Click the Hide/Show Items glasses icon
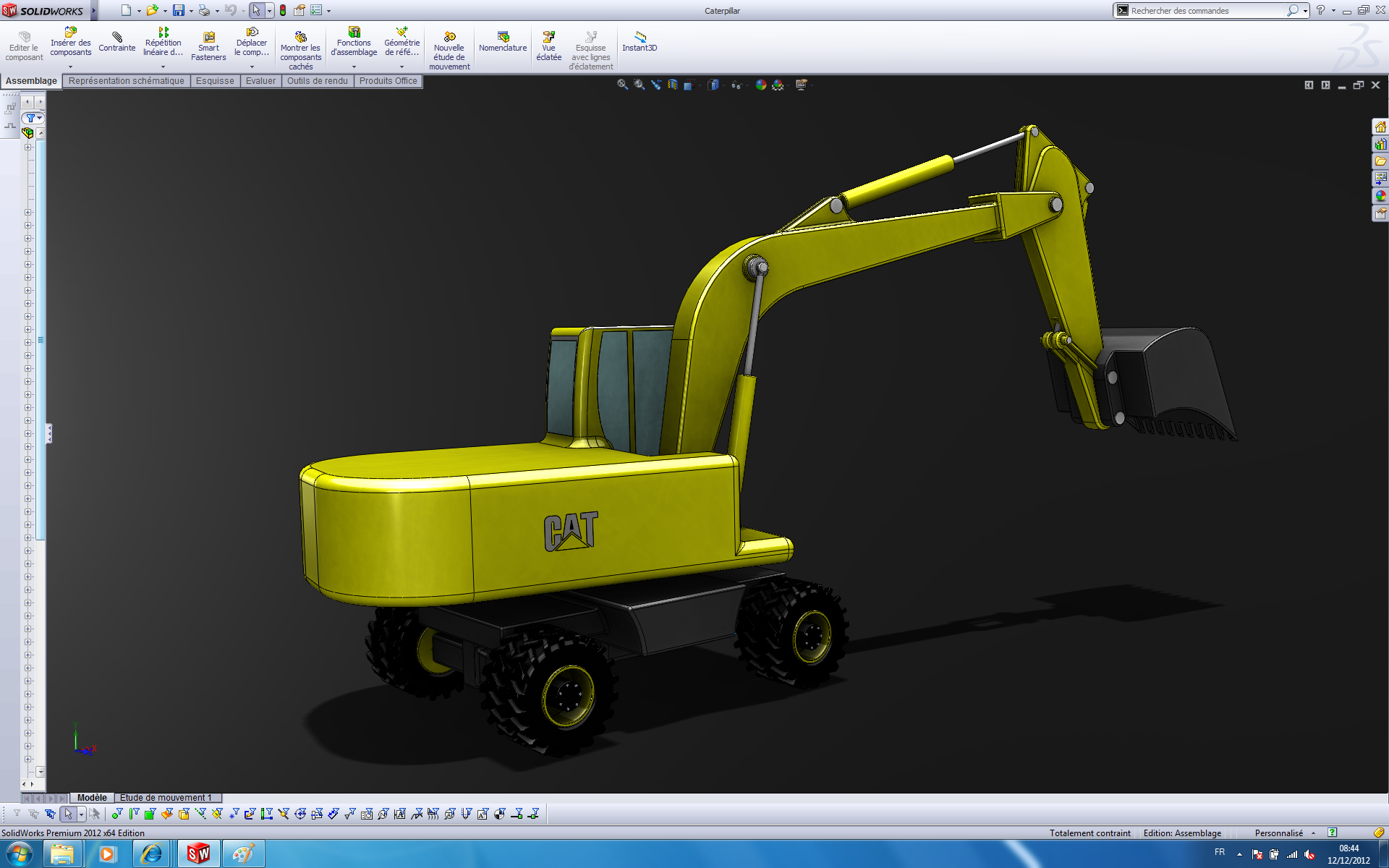Screen dimensions: 1389x868 coord(736,85)
